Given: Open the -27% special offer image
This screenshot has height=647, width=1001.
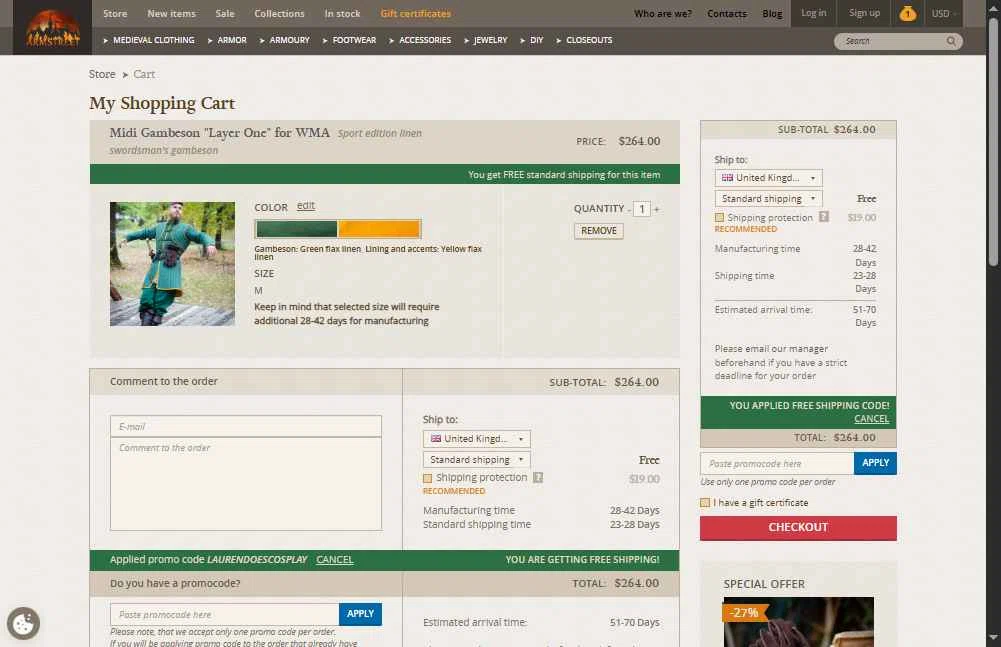Looking at the screenshot, I should [799, 622].
